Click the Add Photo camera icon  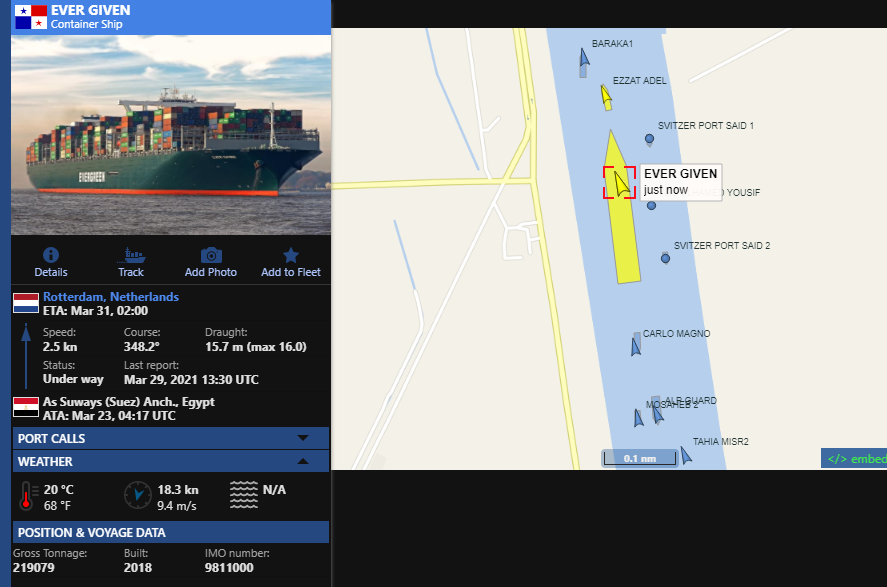click(211, 255)
